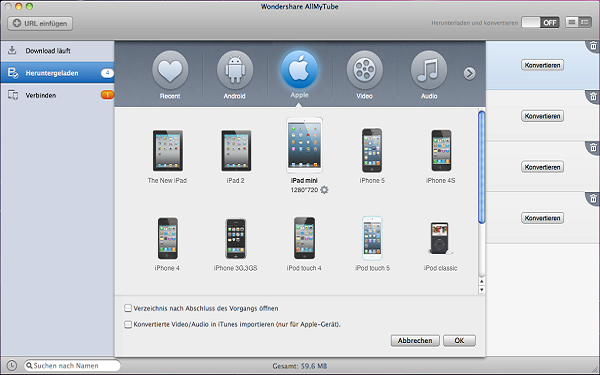The width and height of the screenshot is (600, 375).
Task: Click the scrollbar down arrow
Action: [481, 290]
